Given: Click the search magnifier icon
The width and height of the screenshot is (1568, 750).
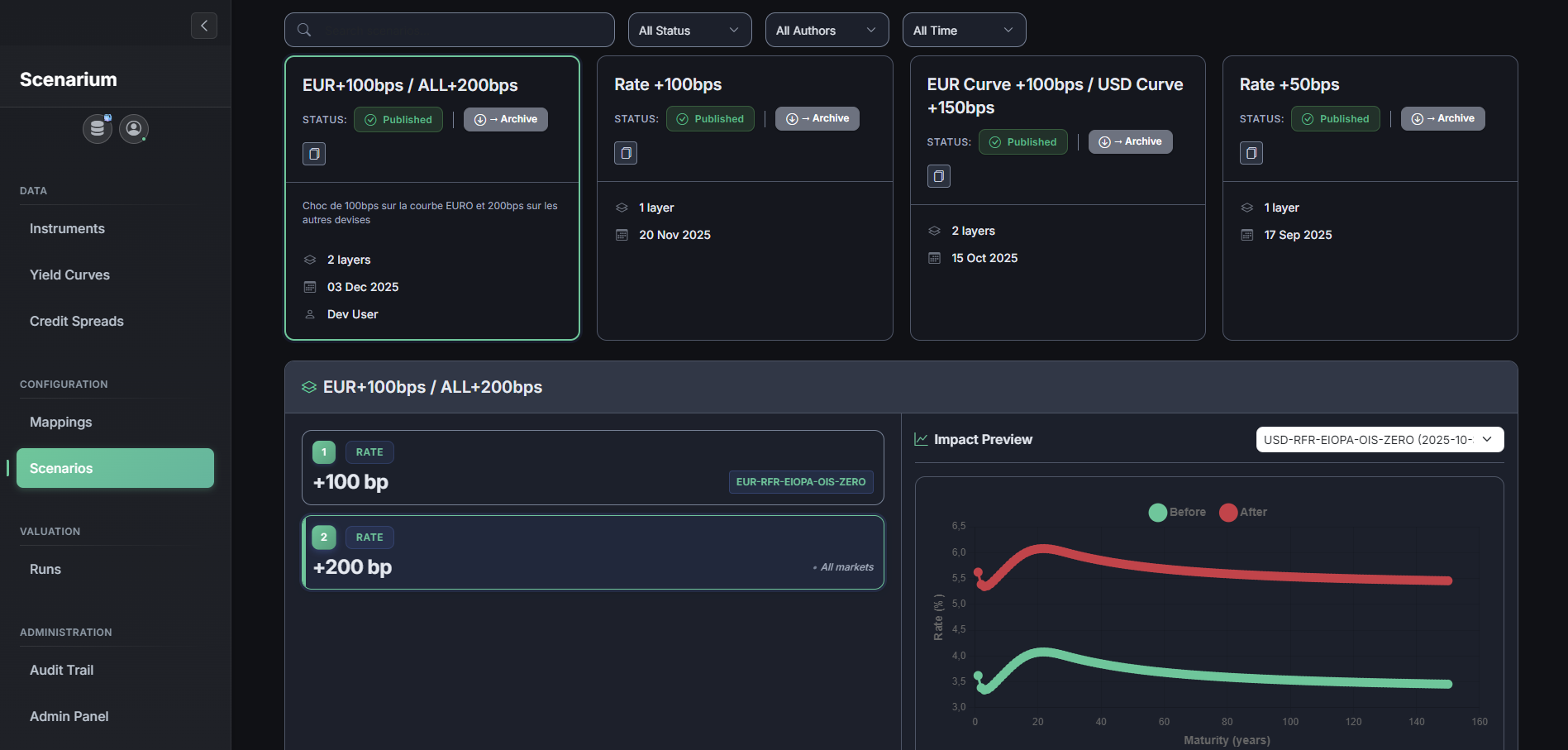Looking at the screenshot, I should 304,31.
